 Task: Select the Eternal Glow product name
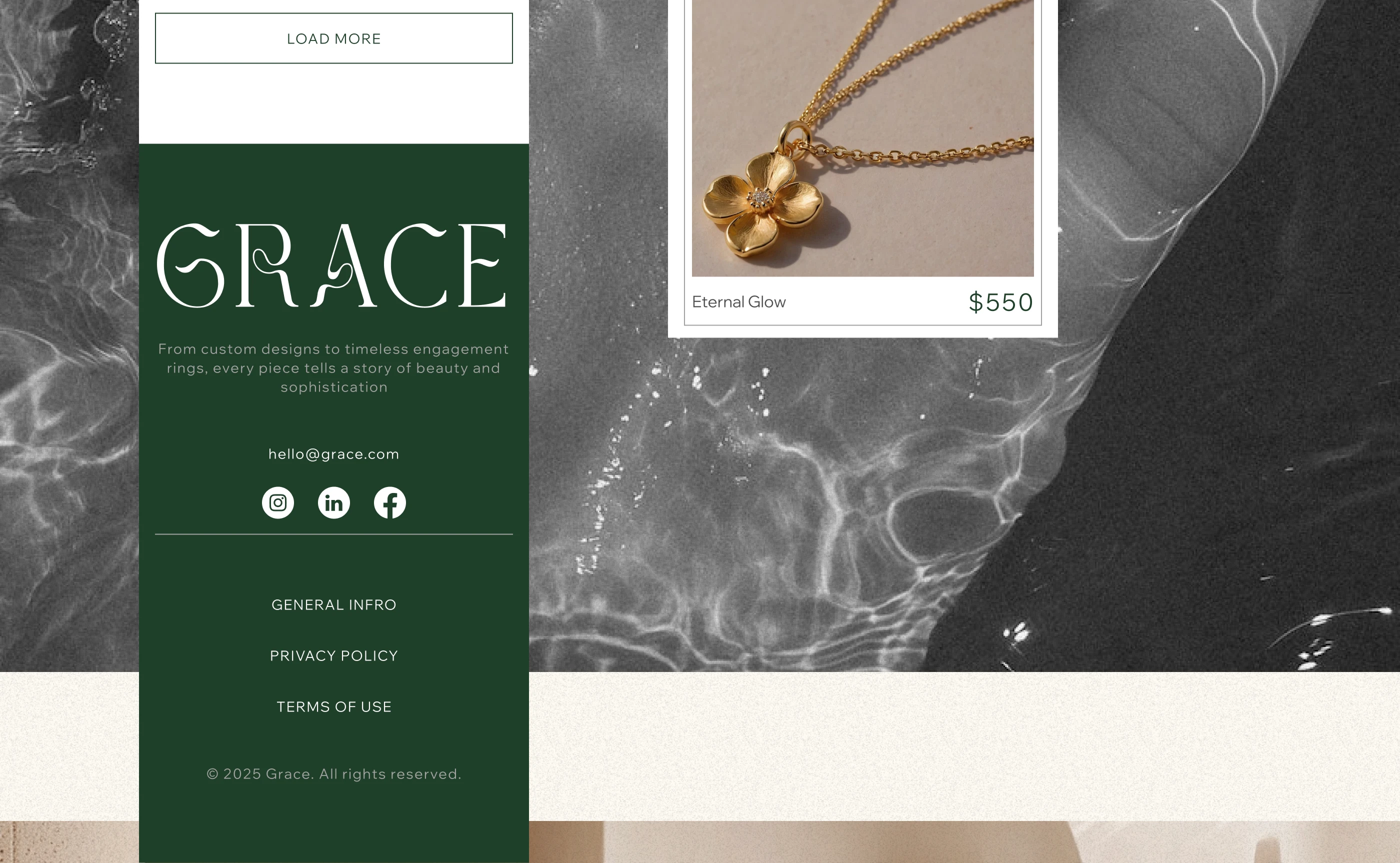pyautogui.click(x=738, y=302)
